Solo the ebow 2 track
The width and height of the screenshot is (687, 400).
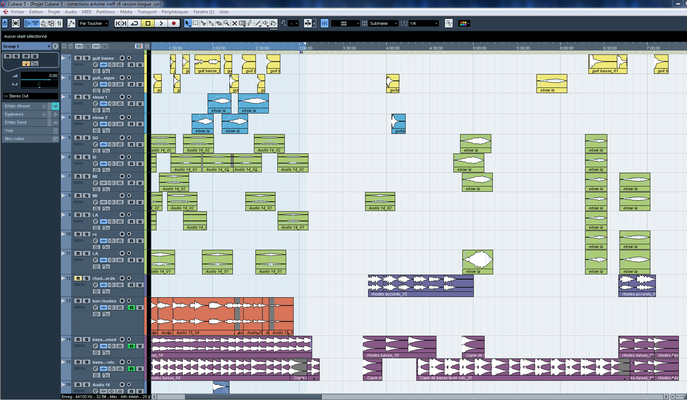pos(87,117)
